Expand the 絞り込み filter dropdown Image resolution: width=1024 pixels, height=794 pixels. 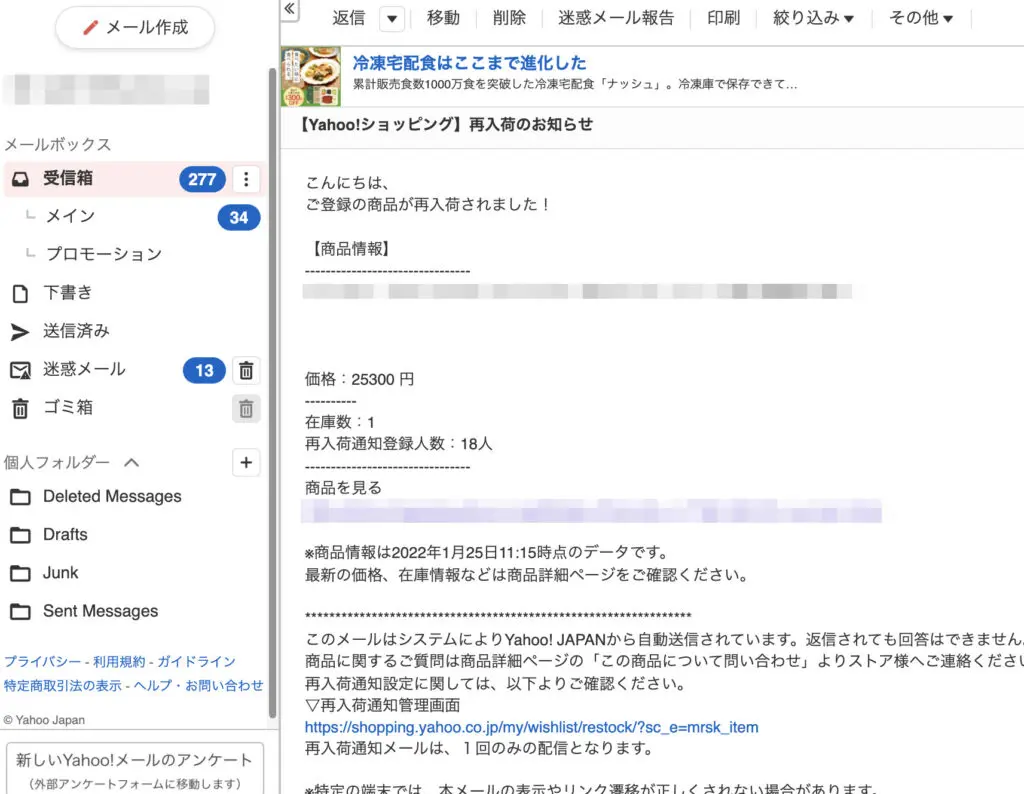click(813, 18)
